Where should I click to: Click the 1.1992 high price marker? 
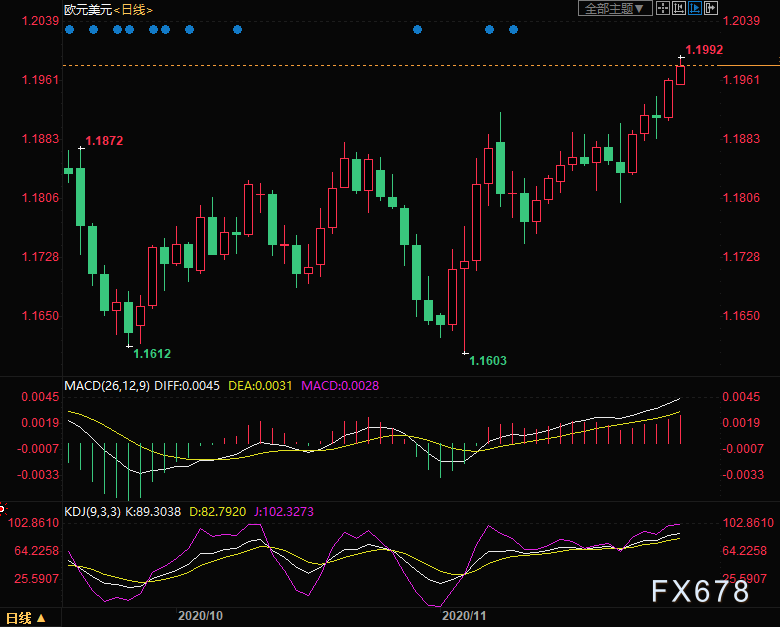703,49
